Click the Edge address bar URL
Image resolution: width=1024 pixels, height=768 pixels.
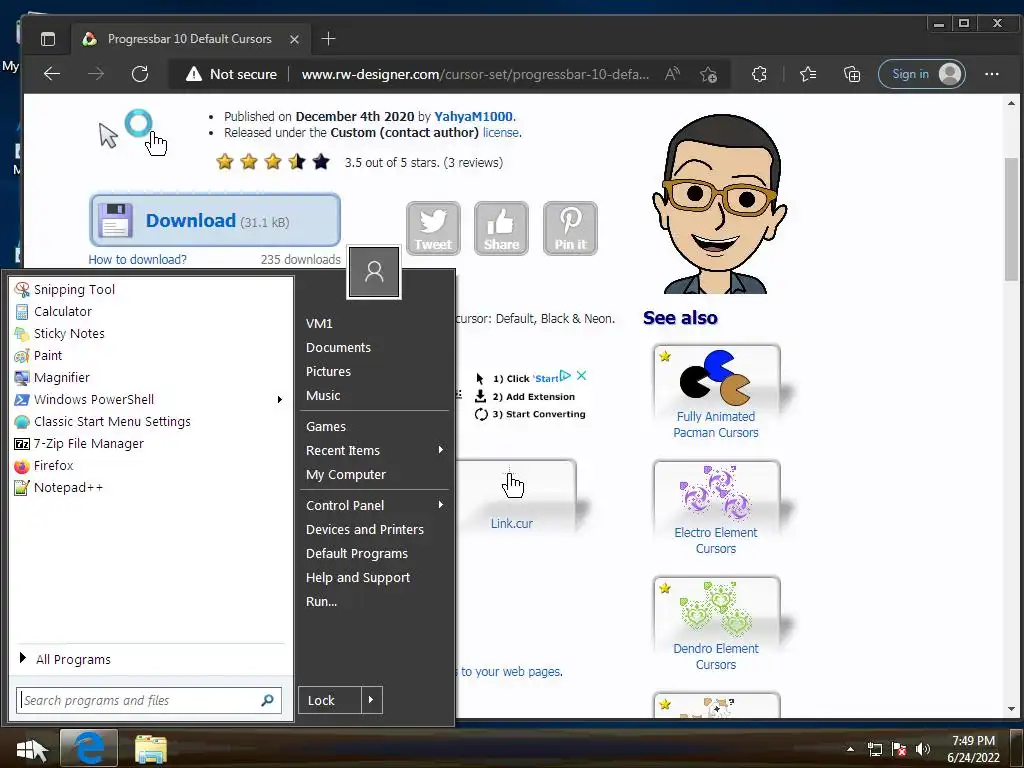point(475,74)
